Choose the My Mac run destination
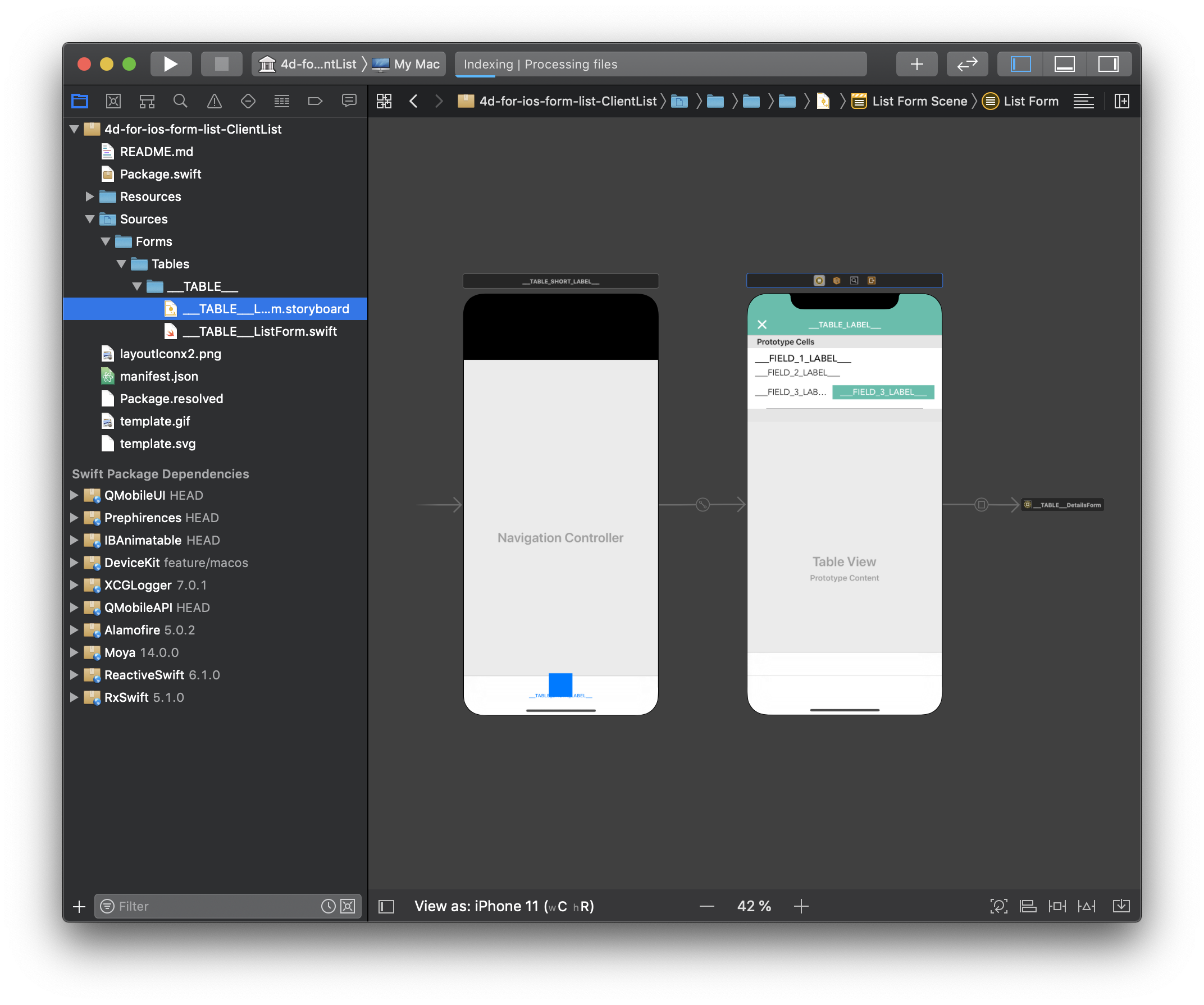Viewport: 1204px width, 1005px height. coord(406,63)
